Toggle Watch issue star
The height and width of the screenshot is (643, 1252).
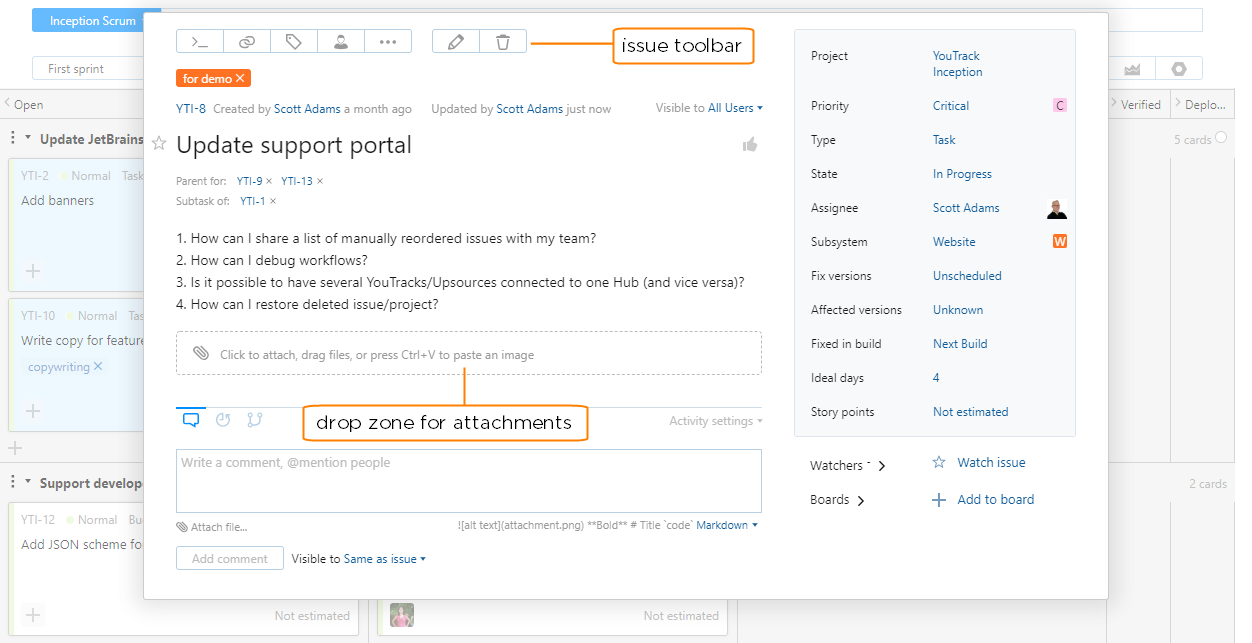tap(939, 463)
